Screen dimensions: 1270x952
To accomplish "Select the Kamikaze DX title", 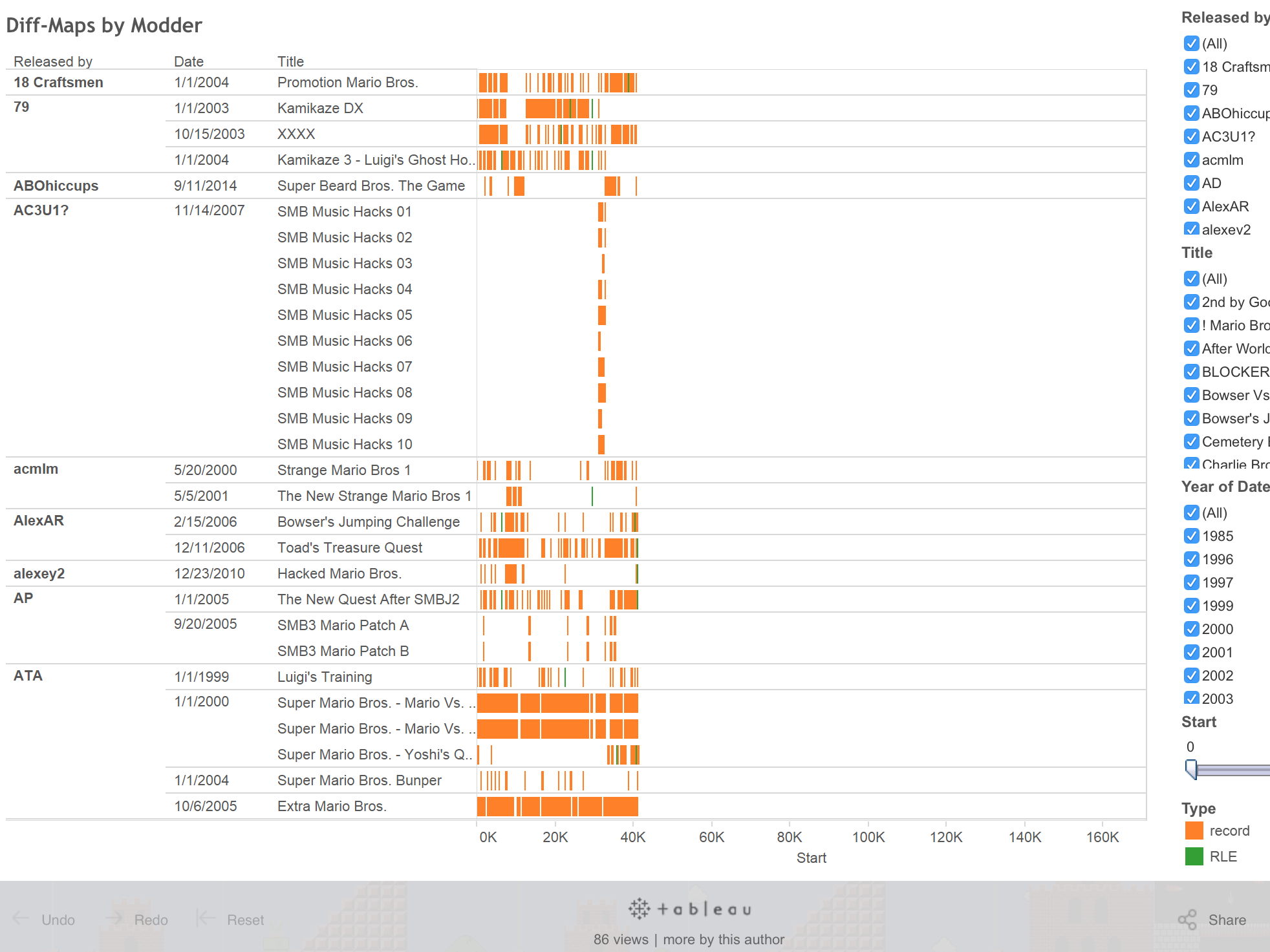I will [x=320, y=108].
